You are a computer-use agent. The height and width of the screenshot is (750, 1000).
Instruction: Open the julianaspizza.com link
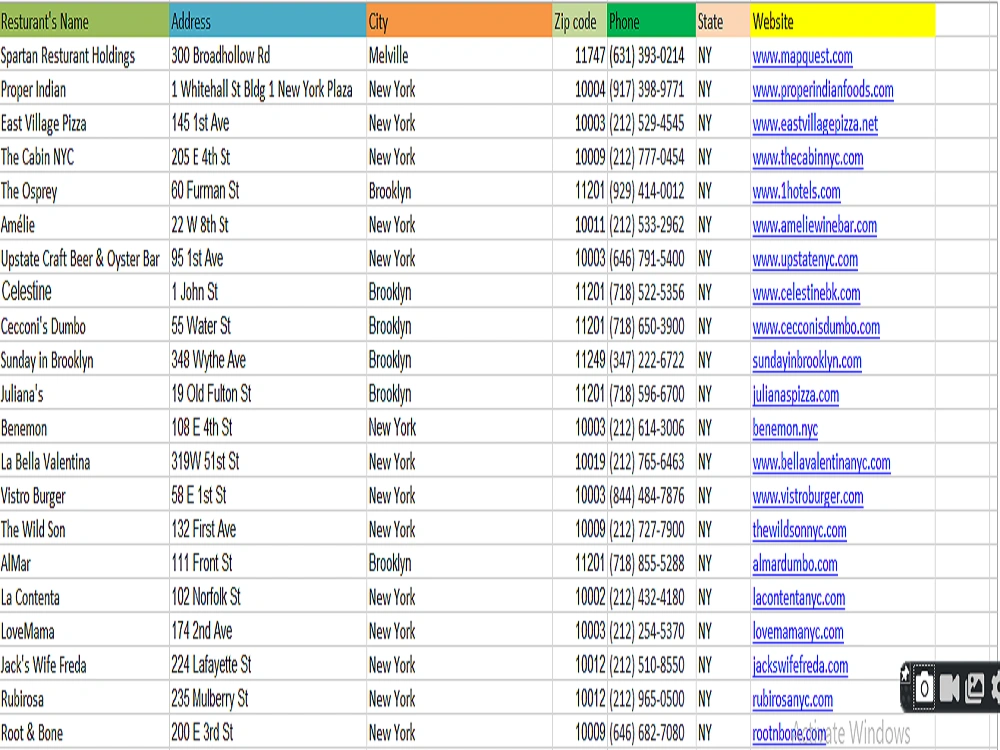click(796, 394)
